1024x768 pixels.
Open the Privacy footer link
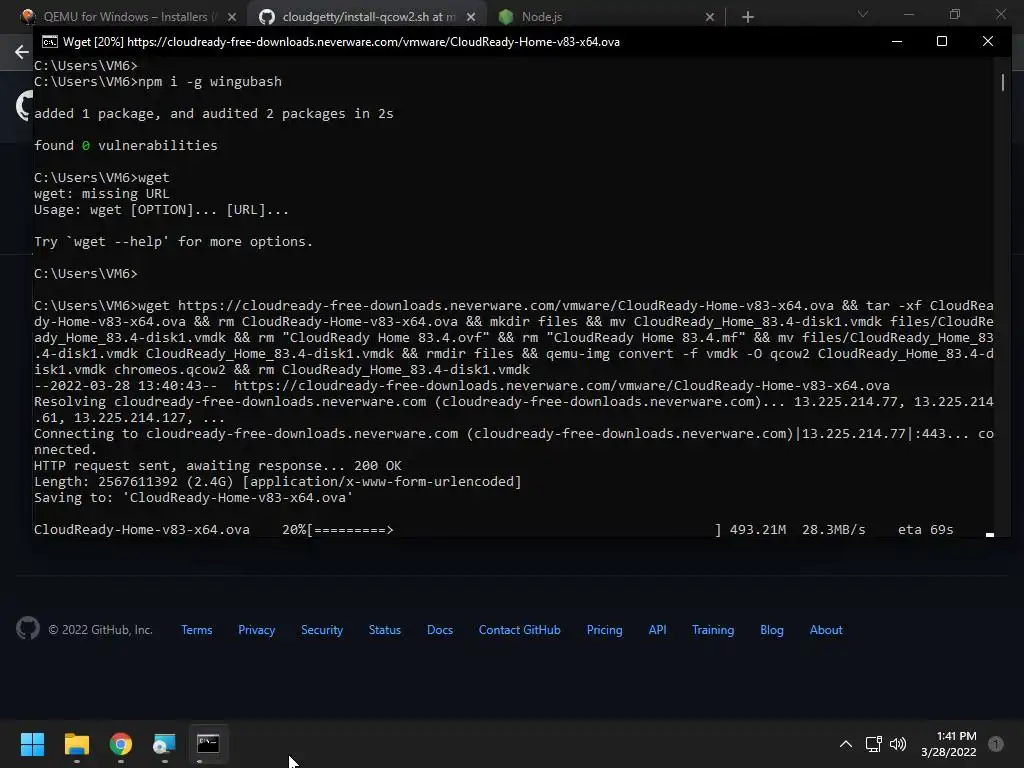click(x=257, y=630)
